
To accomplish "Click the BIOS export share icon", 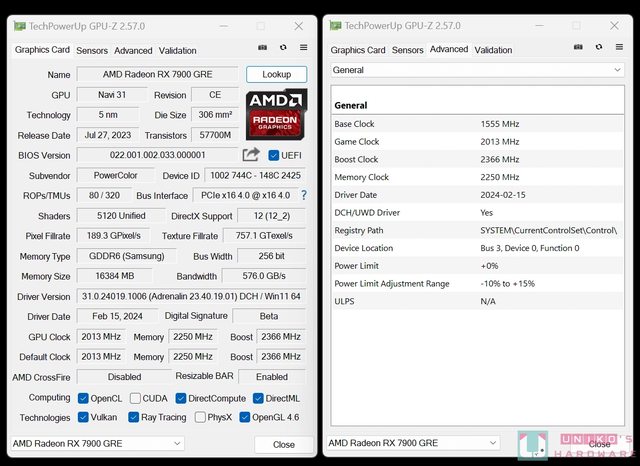I will pyautogui.click(x=250, y=155).
